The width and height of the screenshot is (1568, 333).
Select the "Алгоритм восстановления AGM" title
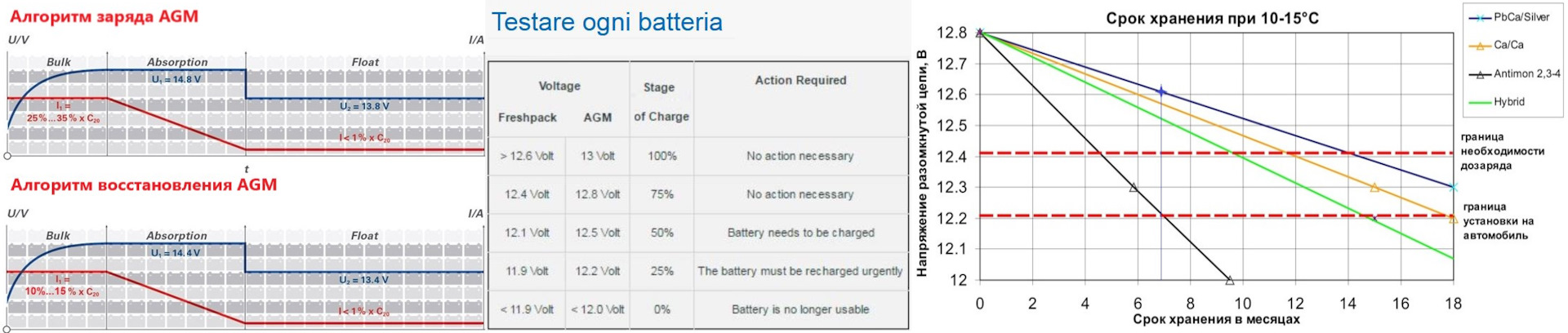(x=143, y=184)
